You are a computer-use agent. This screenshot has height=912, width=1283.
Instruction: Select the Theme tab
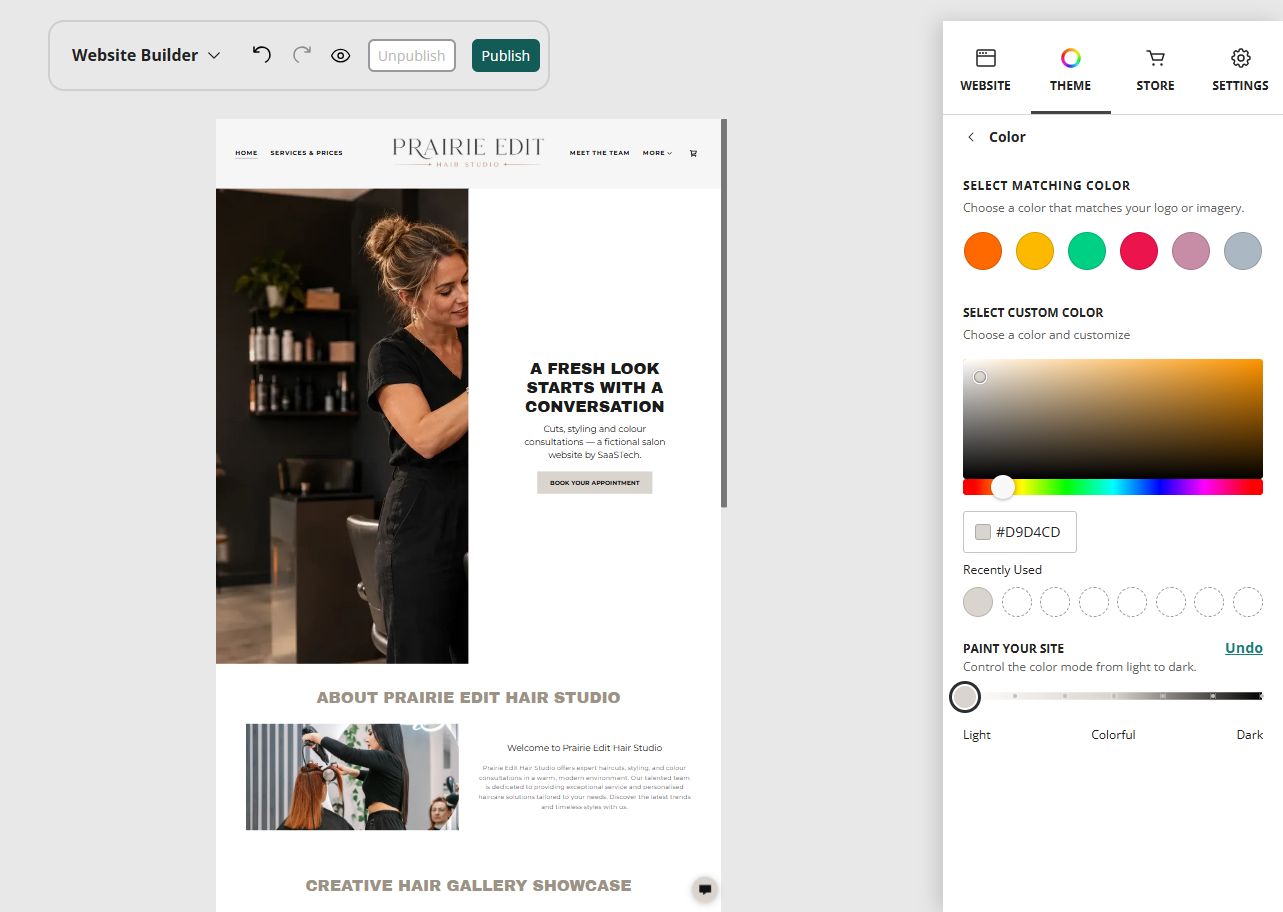1070,70
